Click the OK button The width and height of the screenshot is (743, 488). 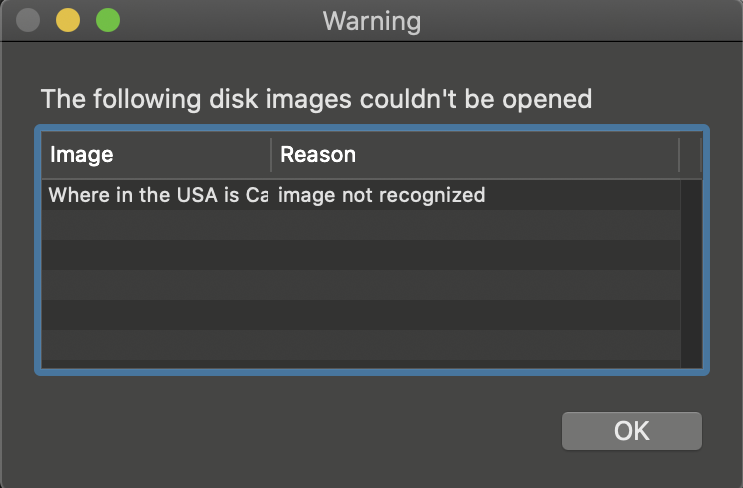click(632, 431)
